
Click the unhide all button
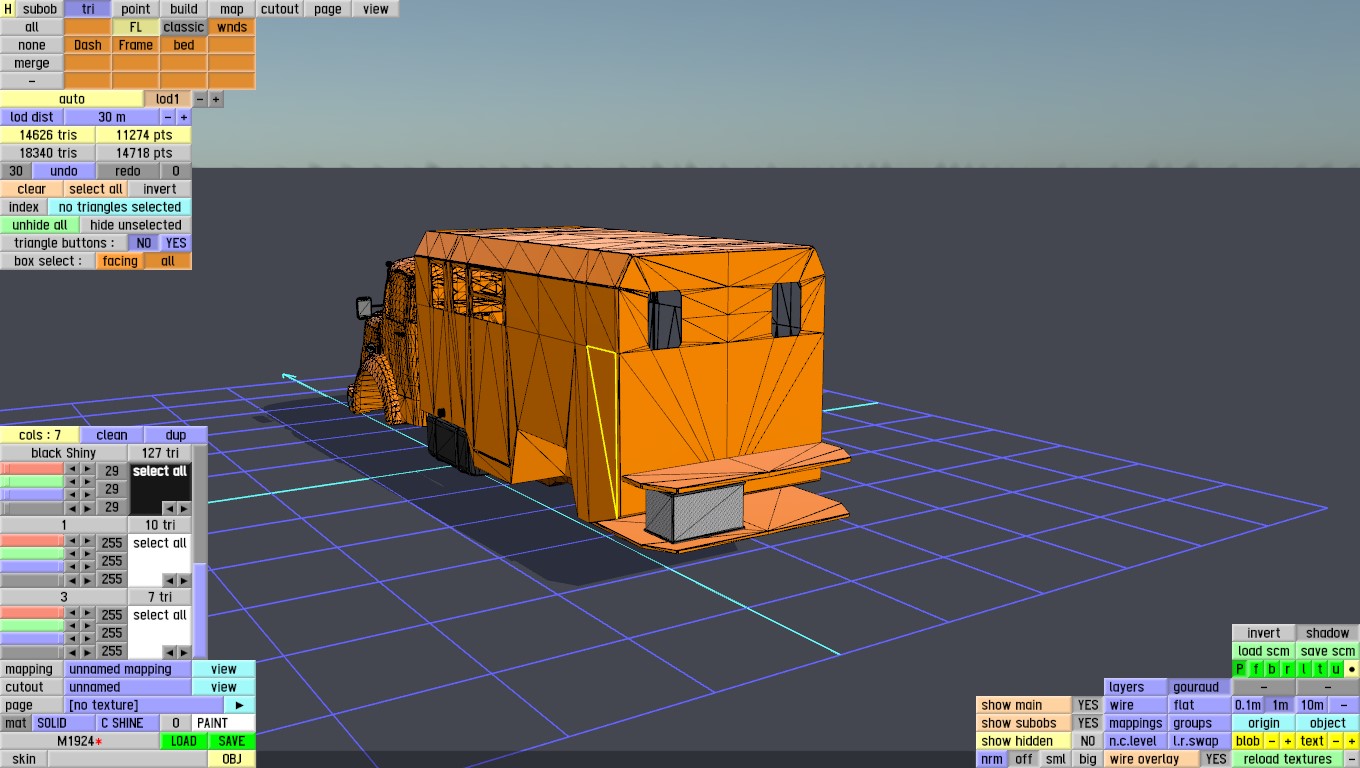coord(40,225)
